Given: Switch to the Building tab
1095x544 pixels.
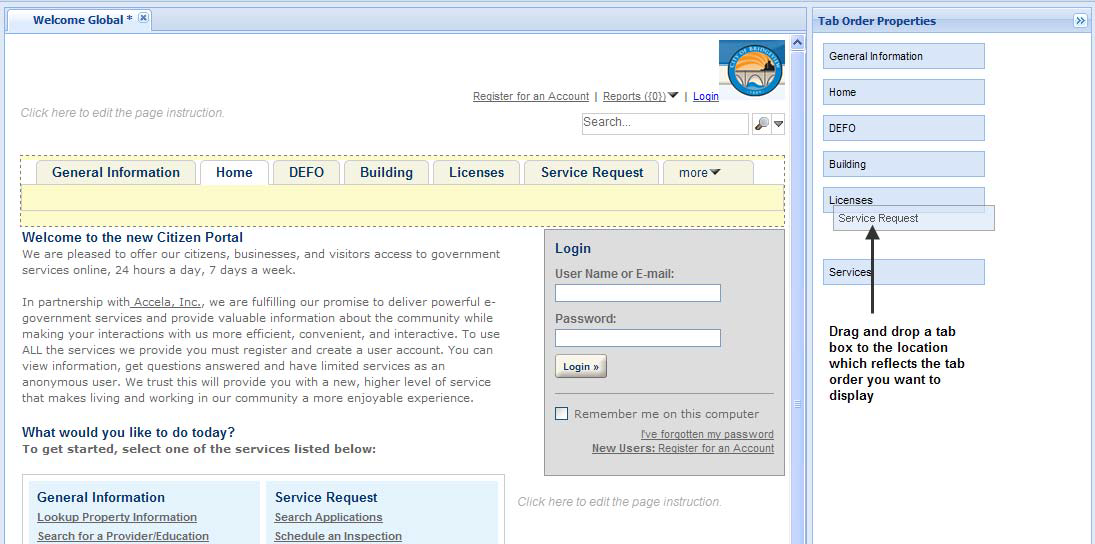Looking at the screenshot, I should [x=386, y=173].
